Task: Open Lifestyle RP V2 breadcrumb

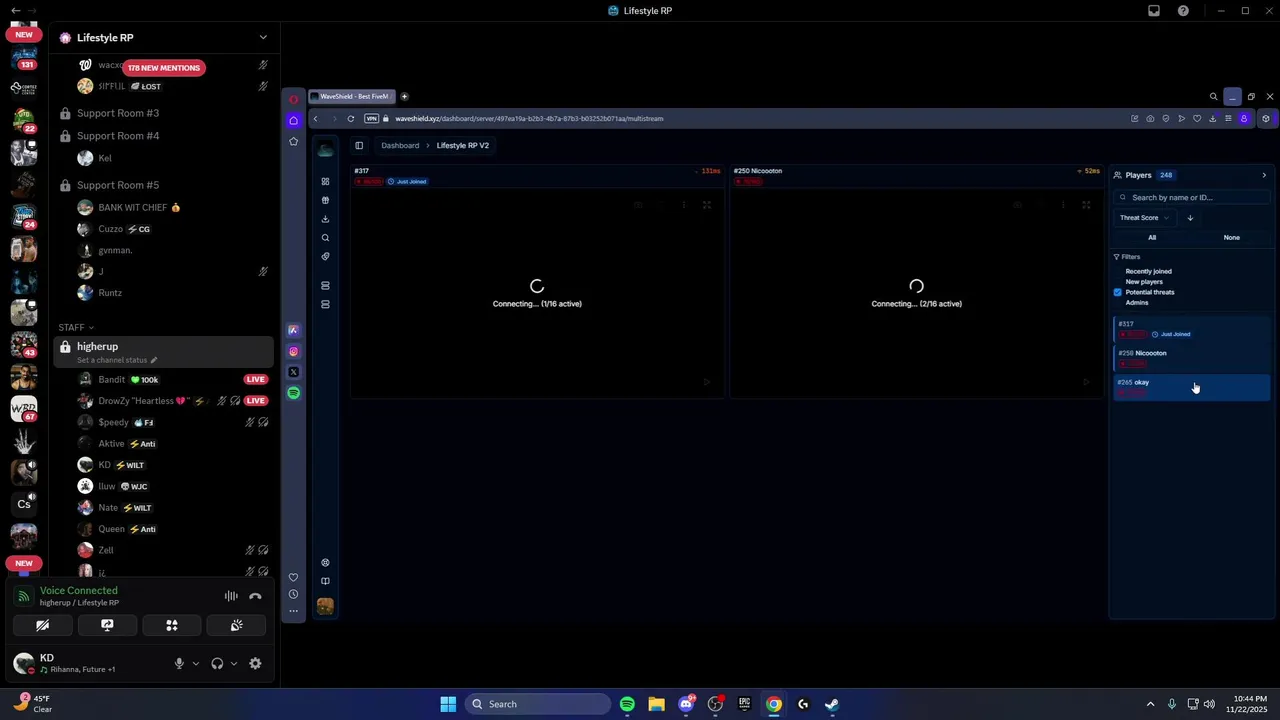Action: 462,145
